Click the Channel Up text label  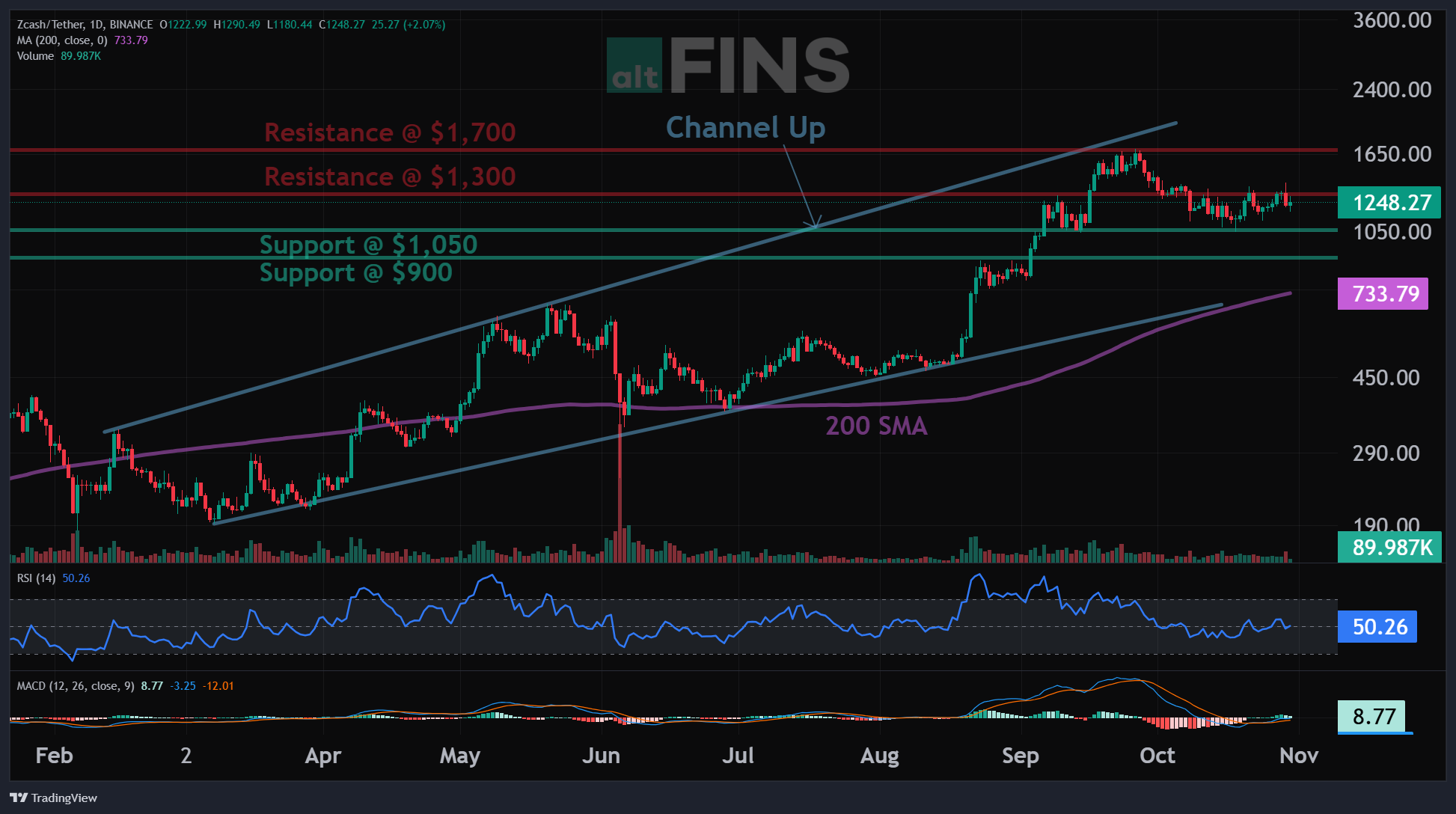pyautogui.click(x=746, y=128)
